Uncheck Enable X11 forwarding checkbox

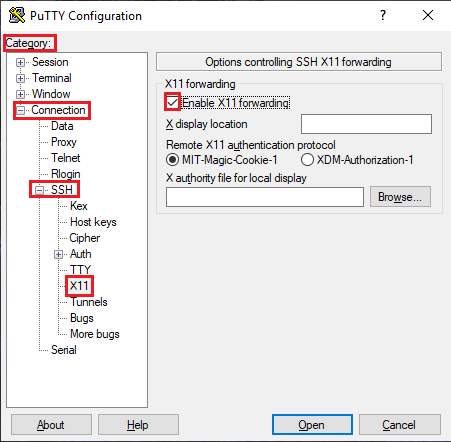(x=172, y=102)
